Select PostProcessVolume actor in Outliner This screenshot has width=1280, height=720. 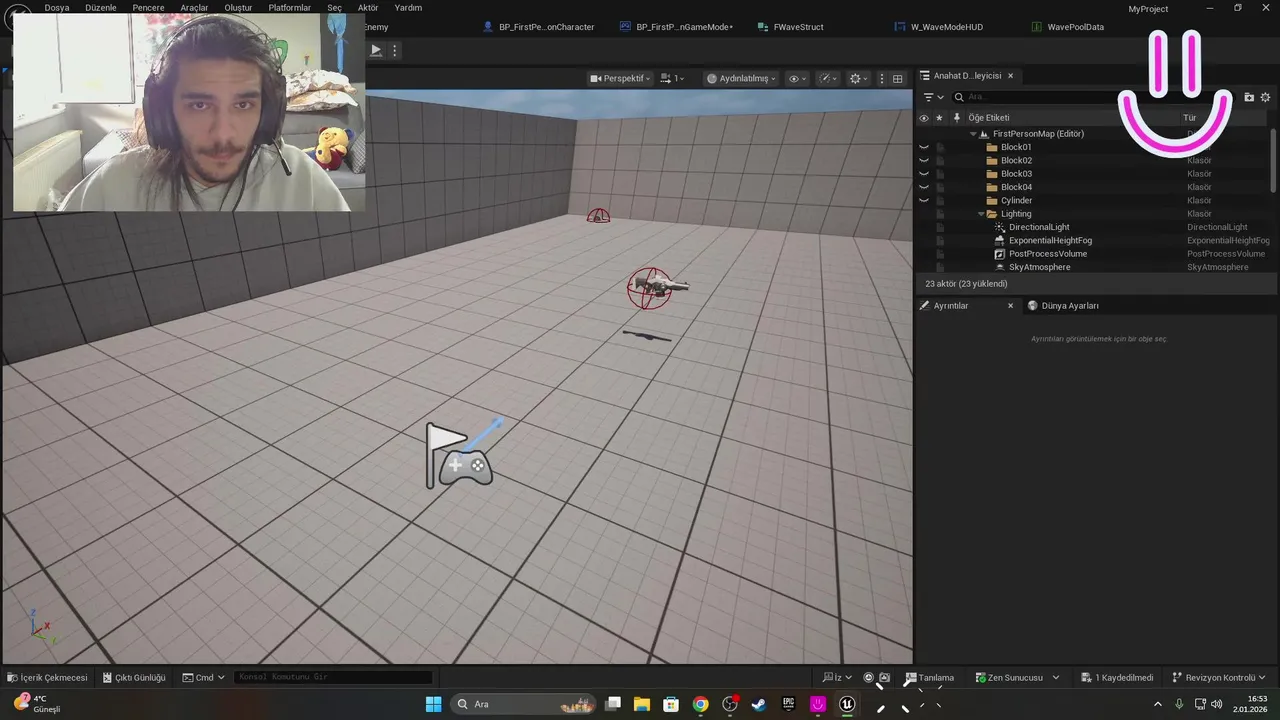(x=1047, y=254)
